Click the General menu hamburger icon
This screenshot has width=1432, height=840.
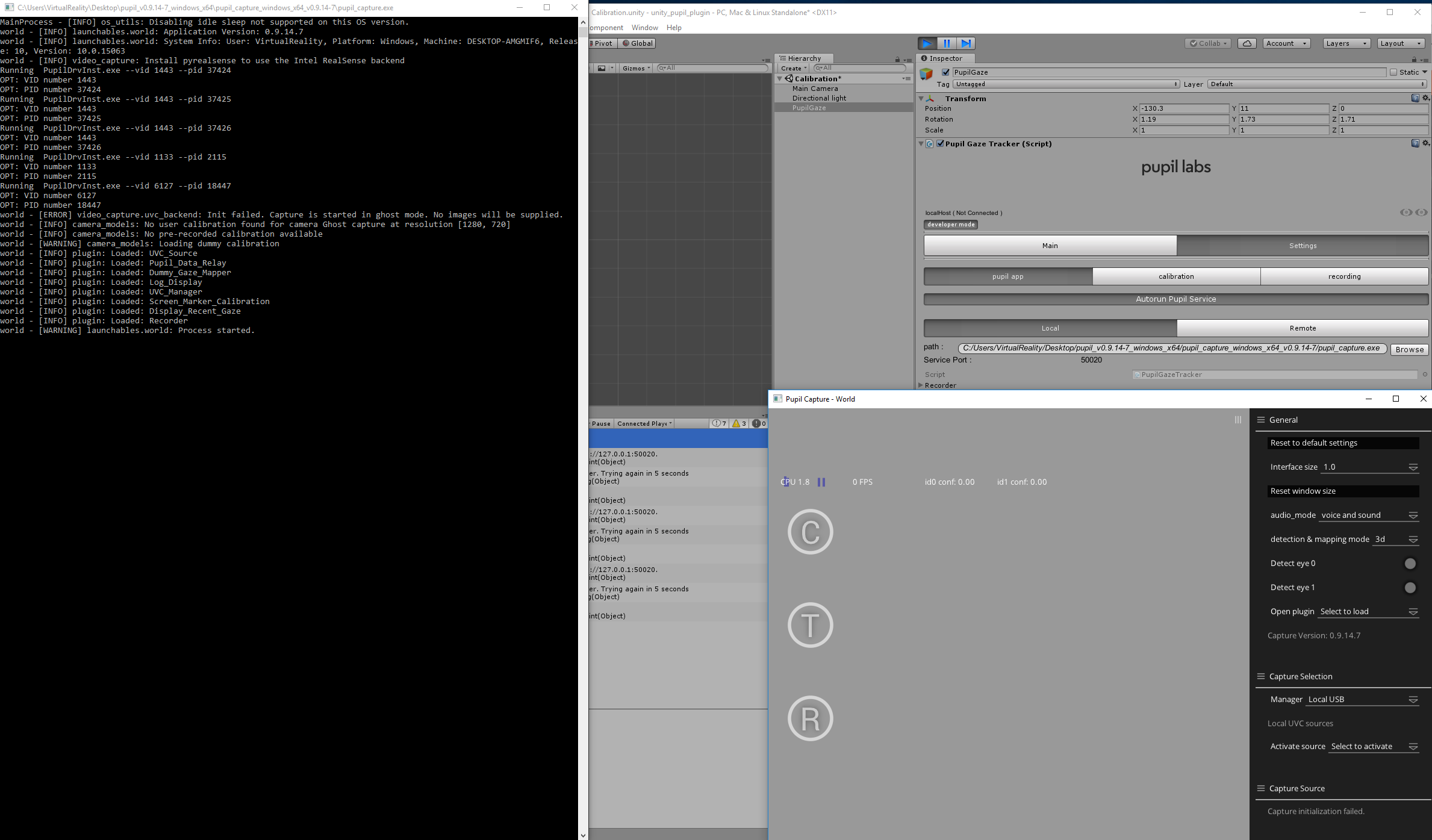click(1260, 420)
